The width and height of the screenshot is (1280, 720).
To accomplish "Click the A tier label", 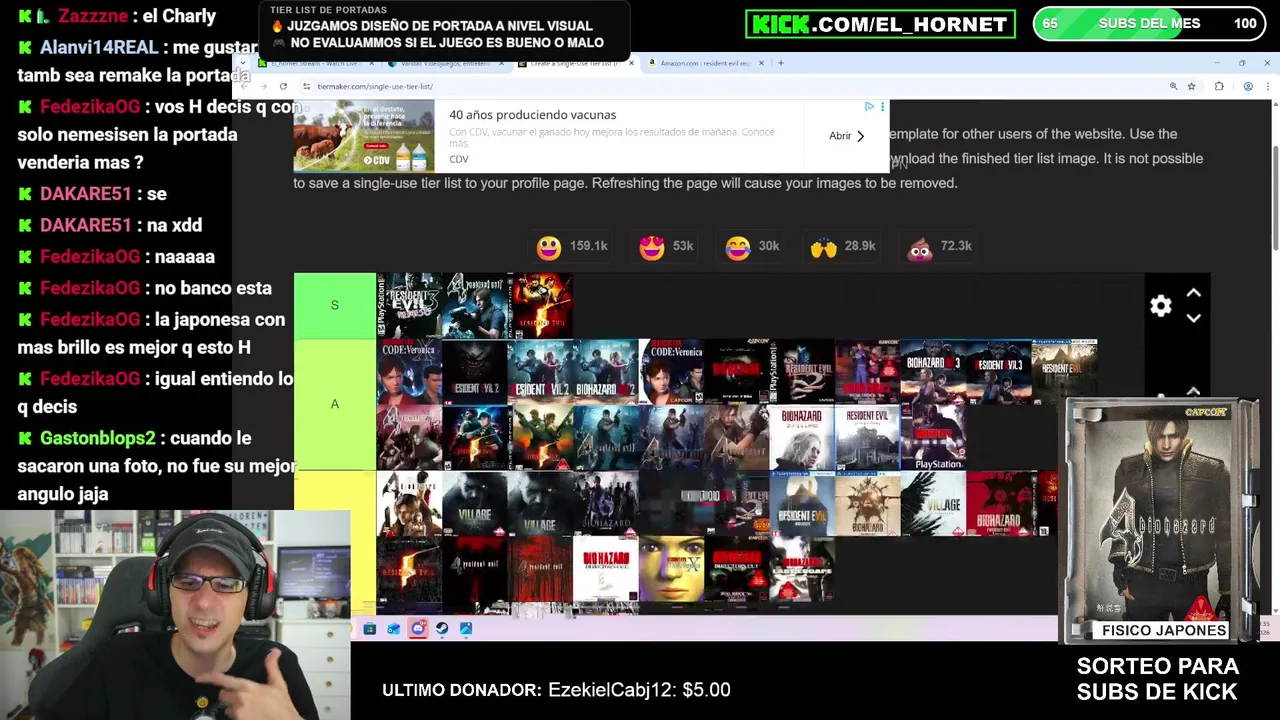I will (335, 404).
